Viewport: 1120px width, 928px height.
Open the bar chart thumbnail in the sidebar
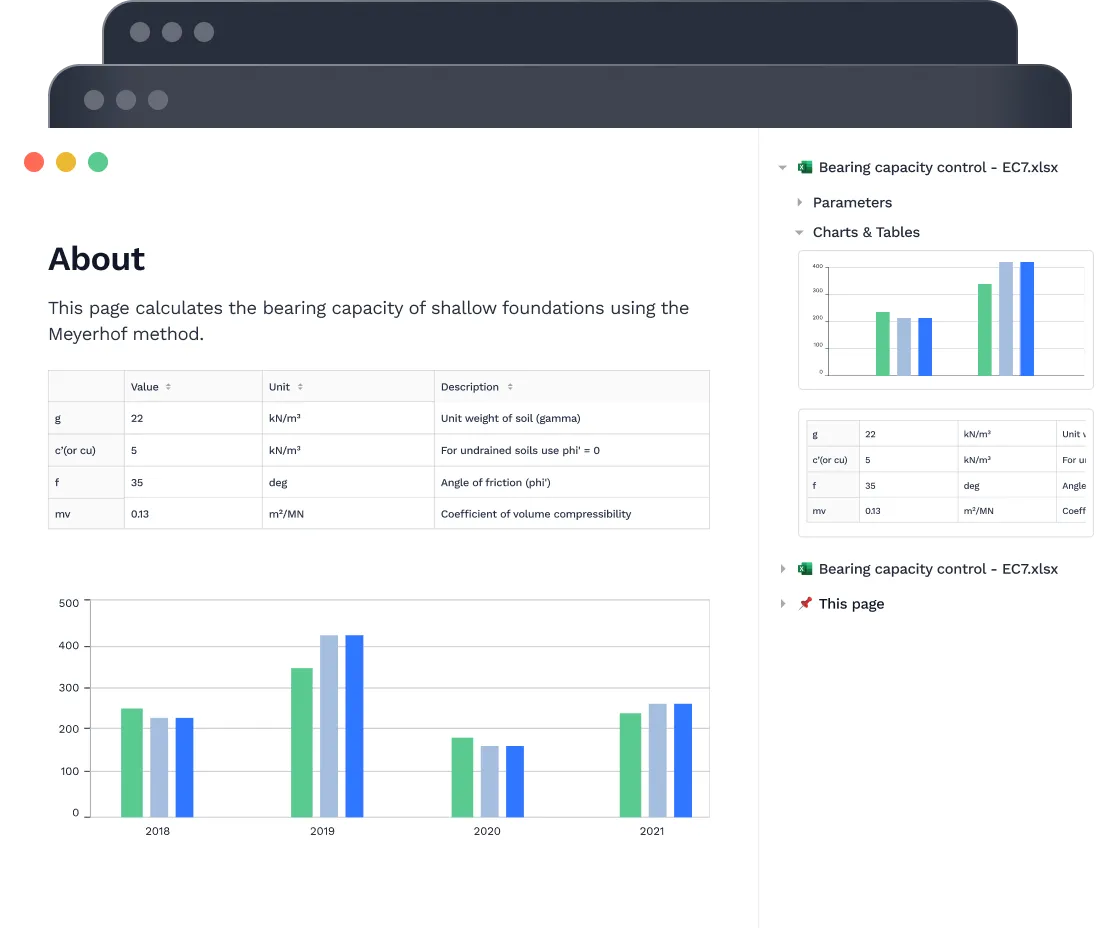pos(946,320)
